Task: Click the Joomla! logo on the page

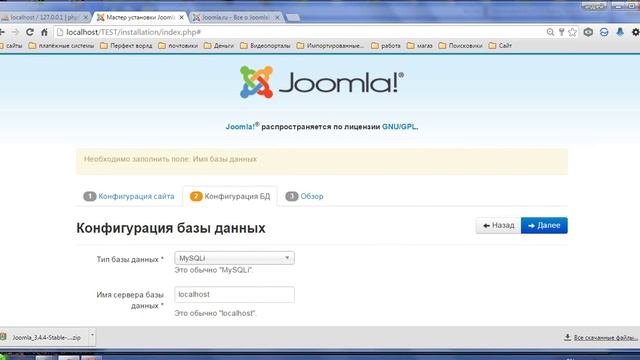Action: [x=322, y=82]
